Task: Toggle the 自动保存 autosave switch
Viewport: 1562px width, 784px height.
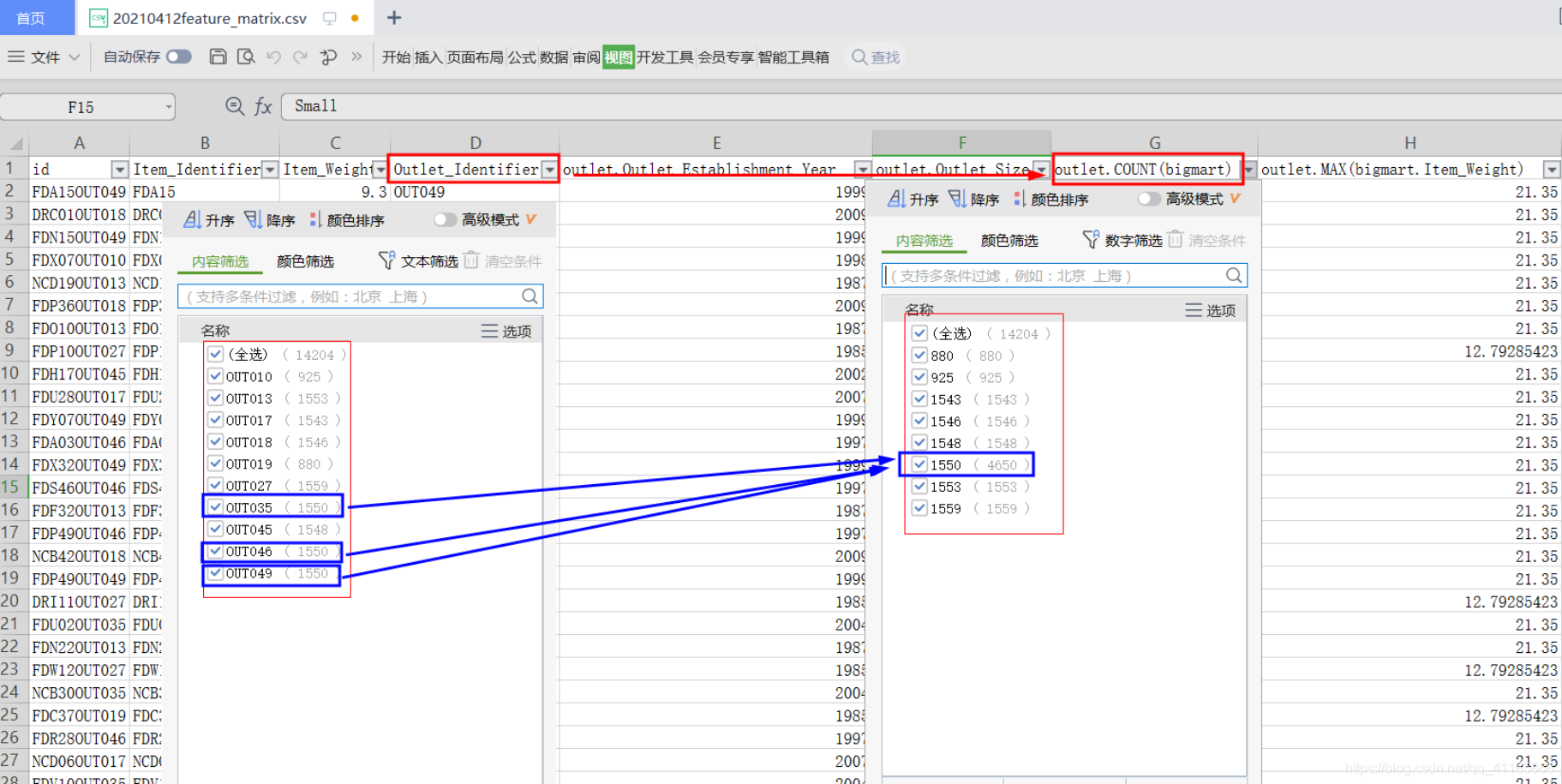Action: pyautogui.click(x=178, y=57)
